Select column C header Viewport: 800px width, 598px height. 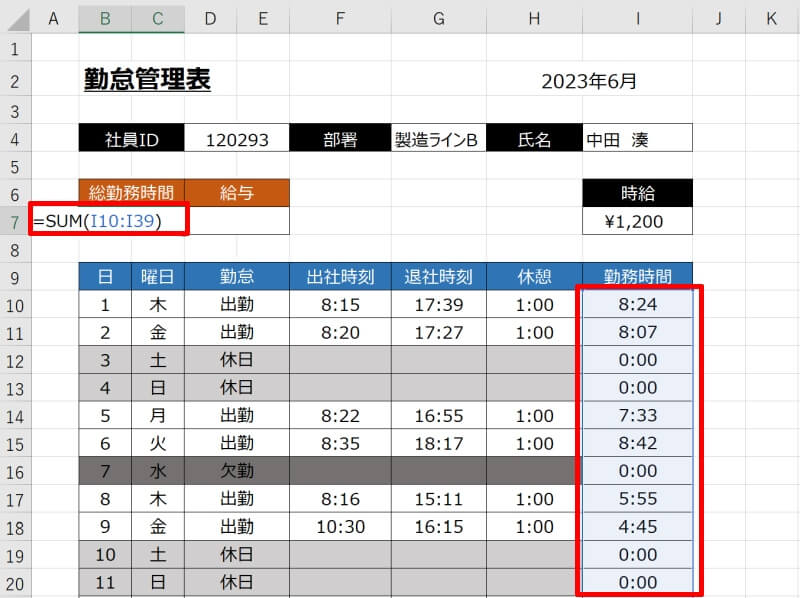(x=158, y=19)
